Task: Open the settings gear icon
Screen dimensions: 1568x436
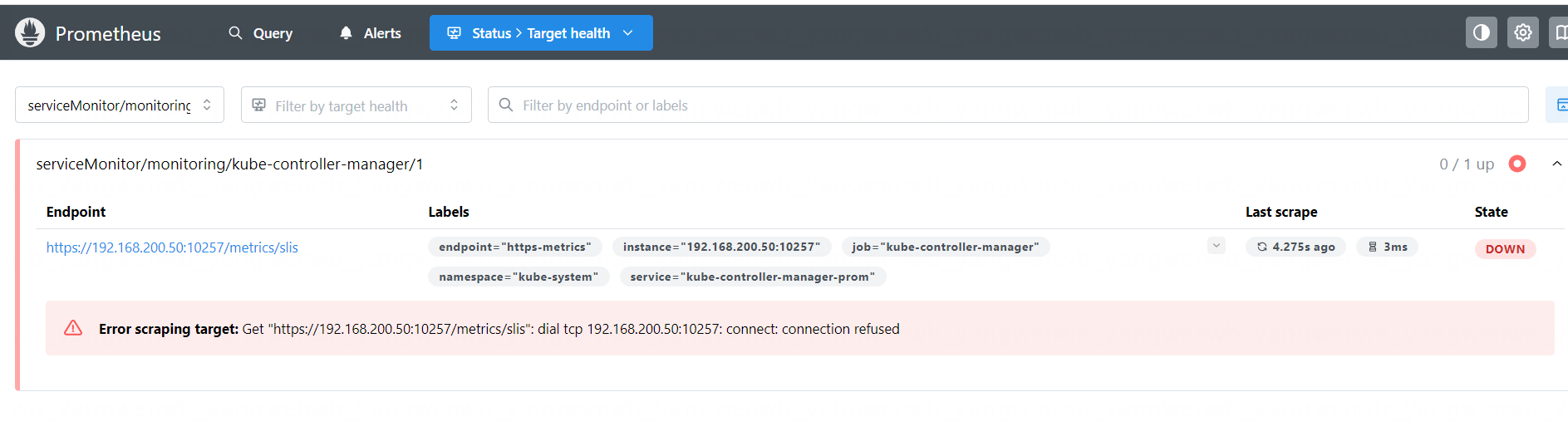Action: pos(1522,32)
